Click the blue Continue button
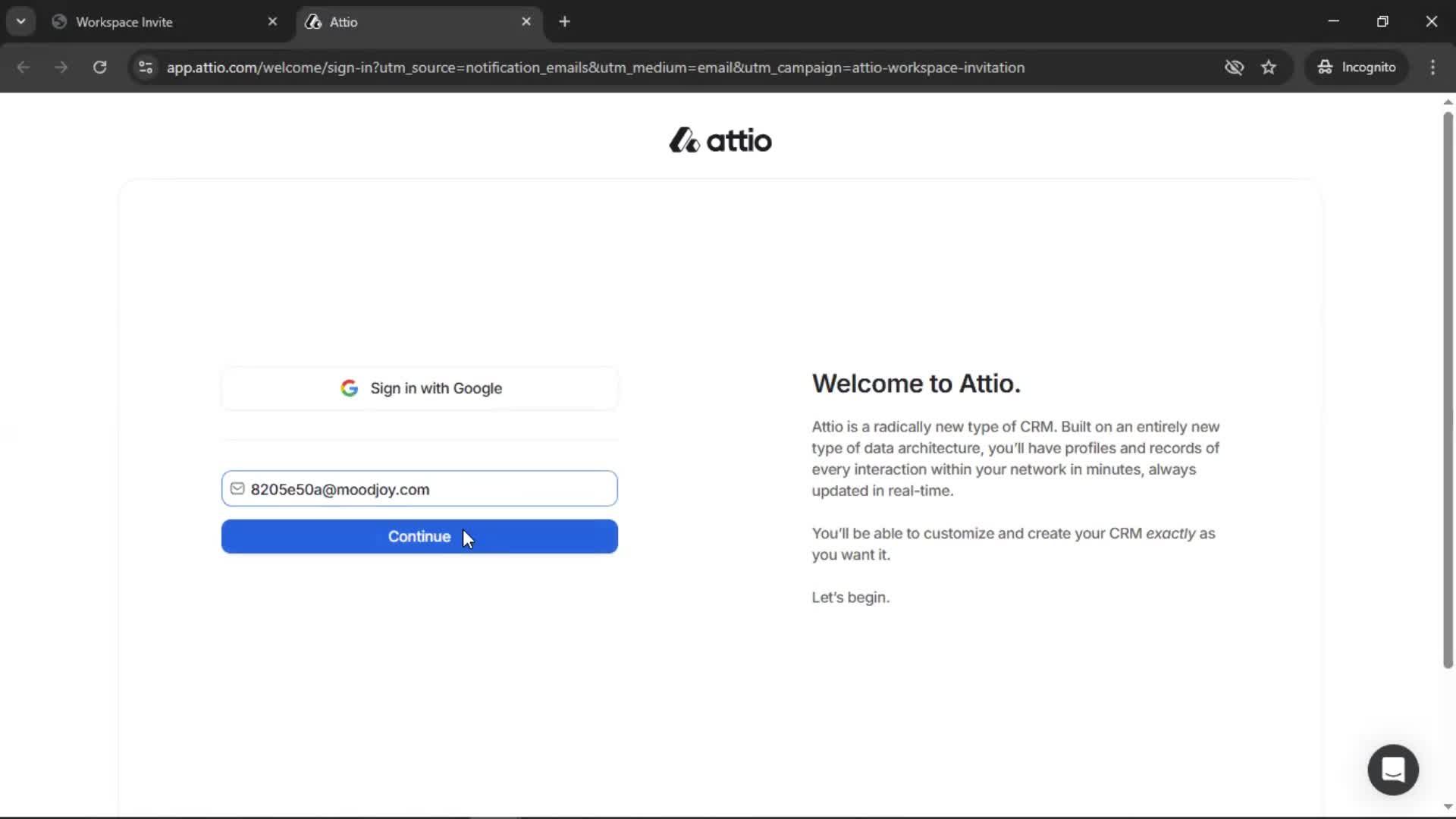 (419, 536)
